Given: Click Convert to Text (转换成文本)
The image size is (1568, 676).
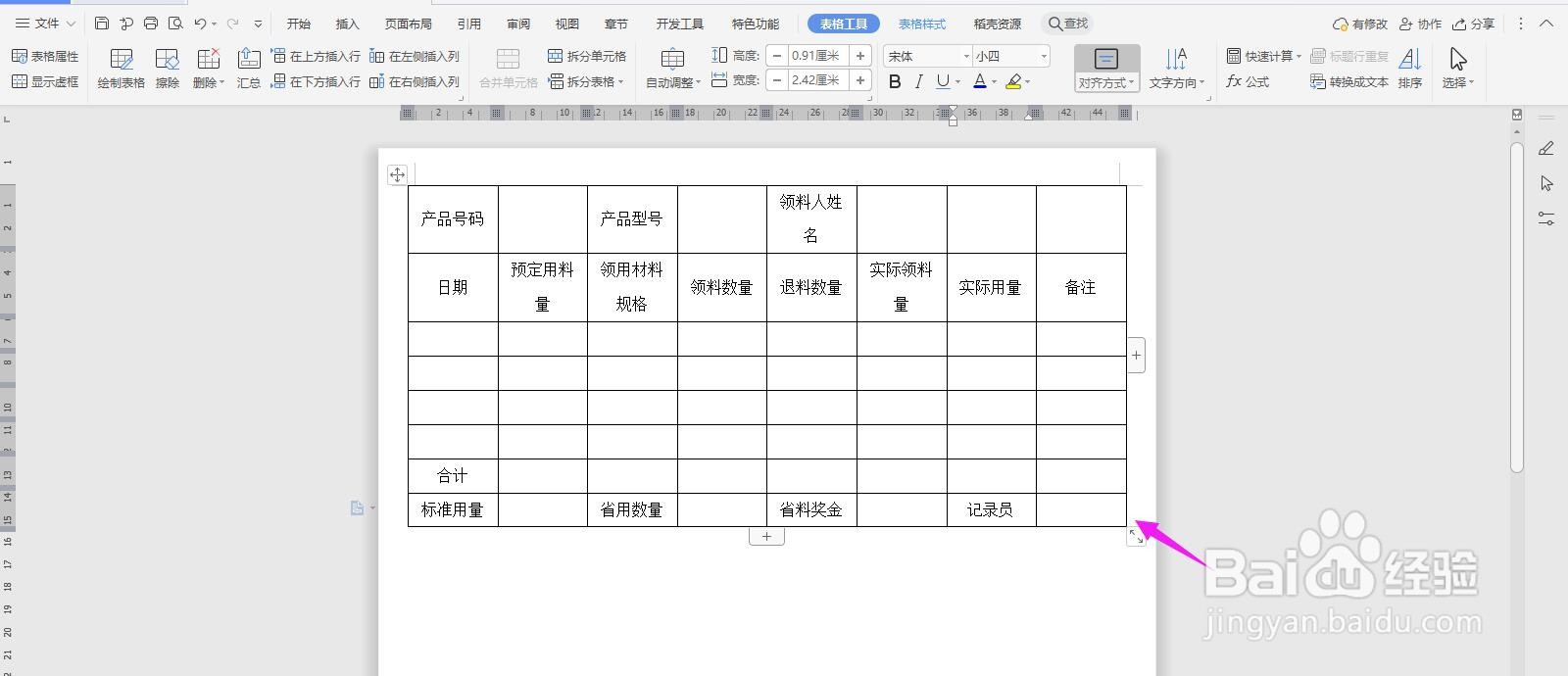Looking at the screenshot, I should pos(1349,82).
